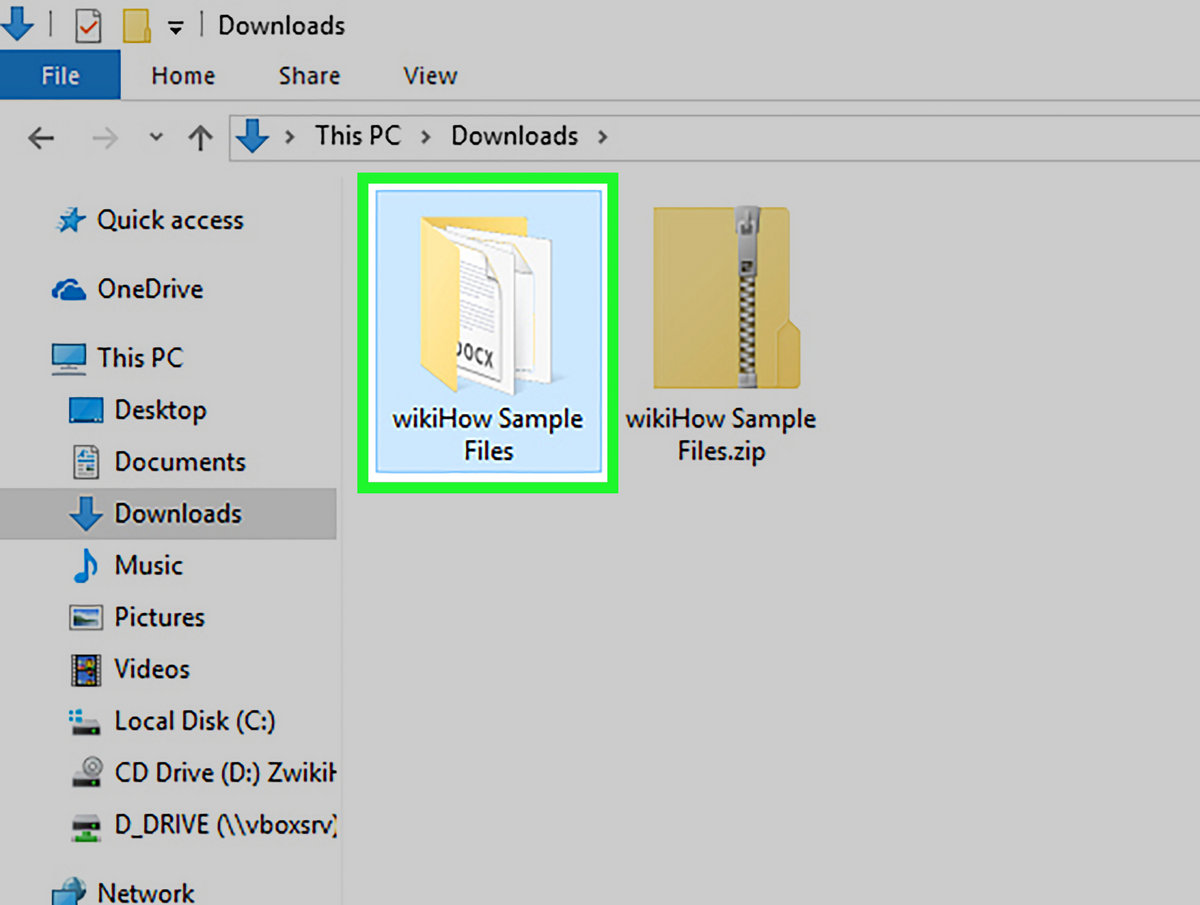
Task: Click the OneDrive cloud icon
Action: coord(69,291)
